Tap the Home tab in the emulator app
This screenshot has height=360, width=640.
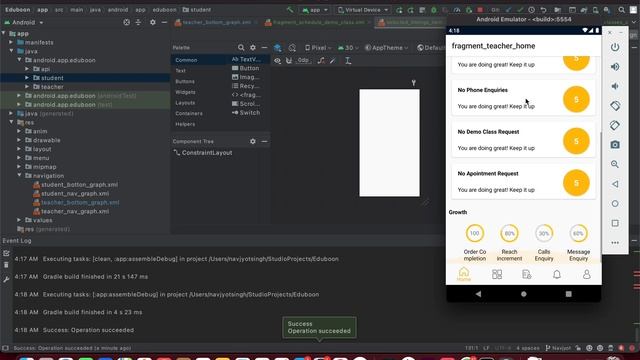pyautogui.click(x=464, y=274)
